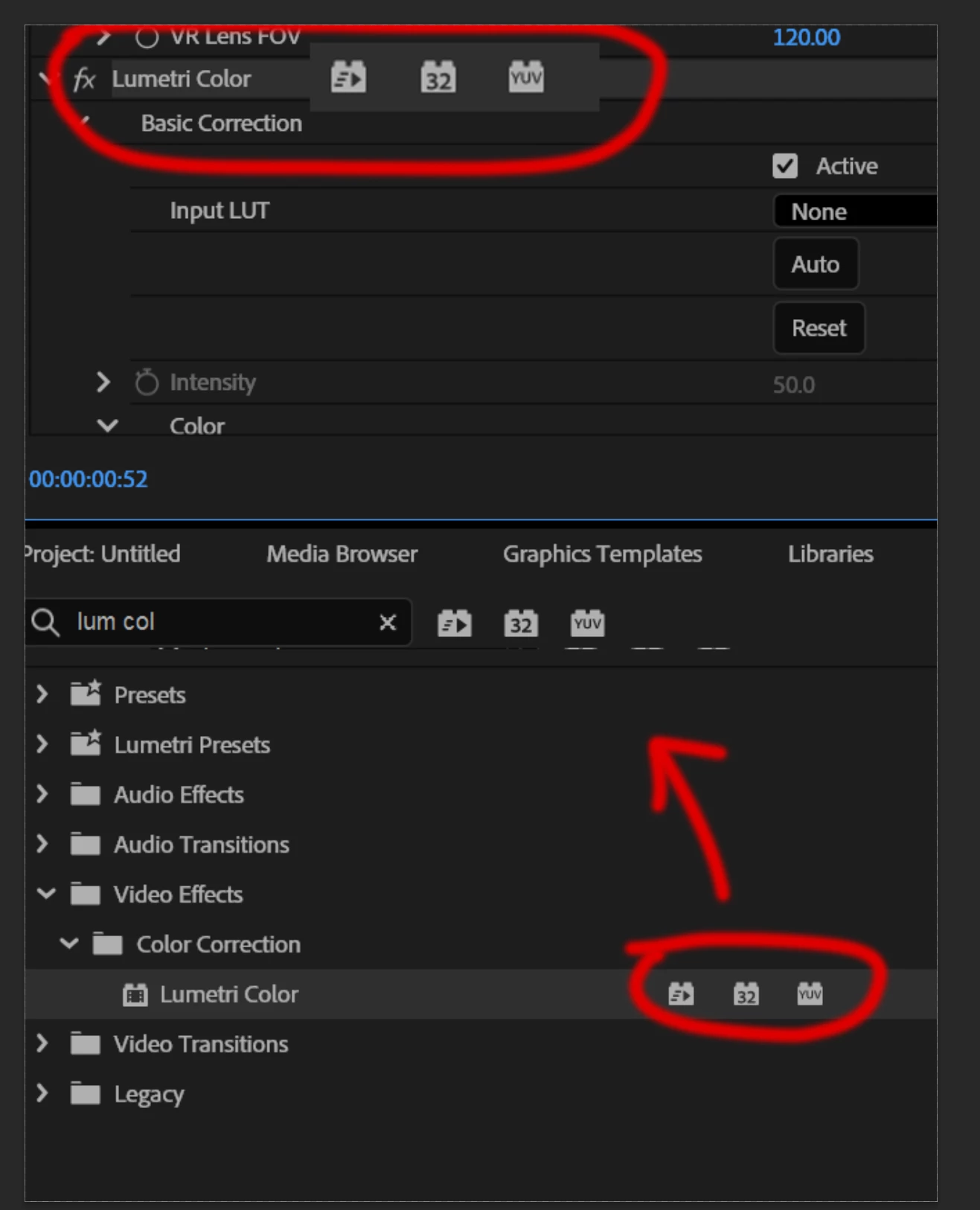The height and width of the screenshot is (1210, 980).
Task: Click the Video Transitions folder icon
Action: click(86, 1043)
